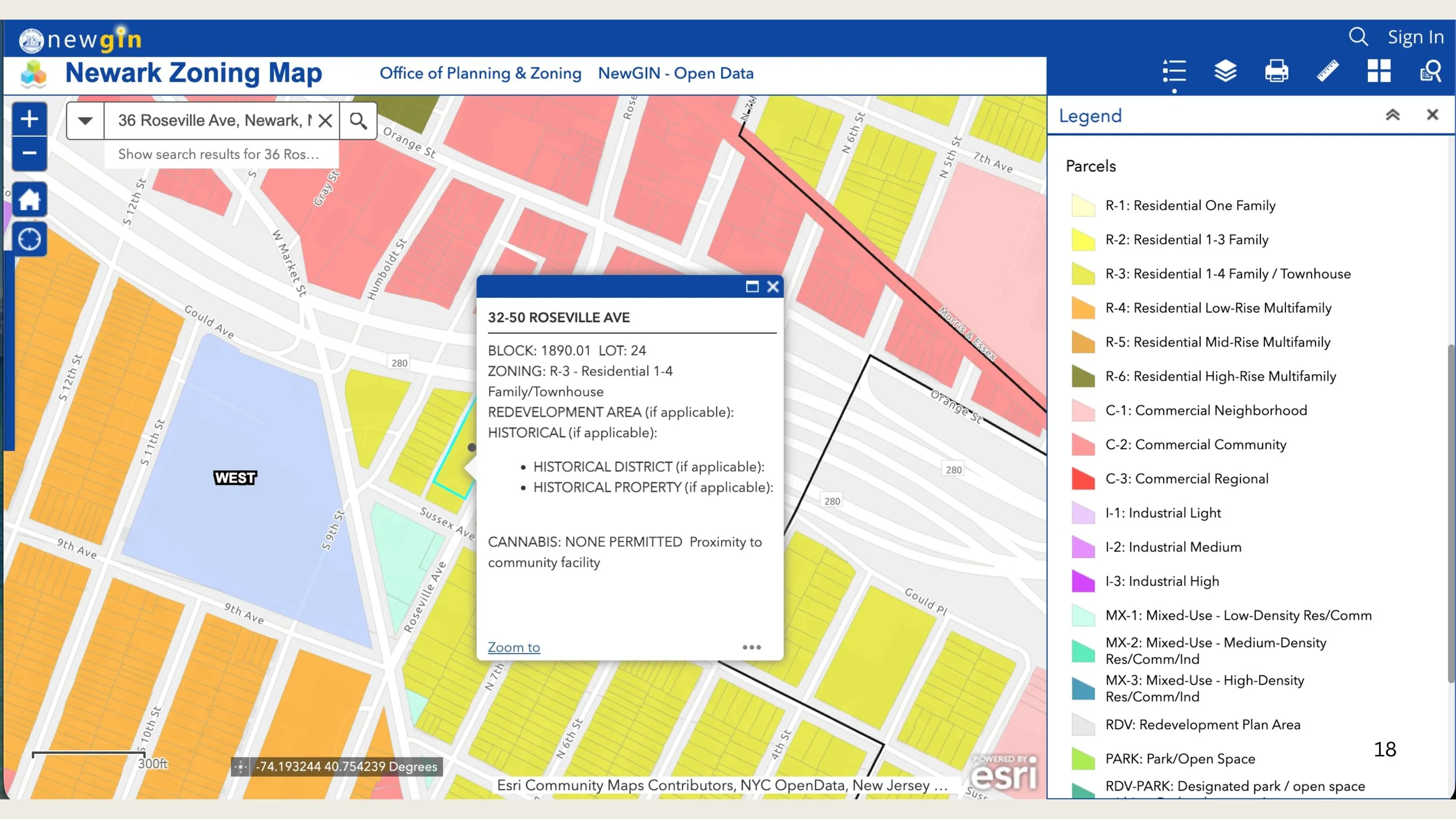Return to the default map extent (home)

(x=29, y=200)
